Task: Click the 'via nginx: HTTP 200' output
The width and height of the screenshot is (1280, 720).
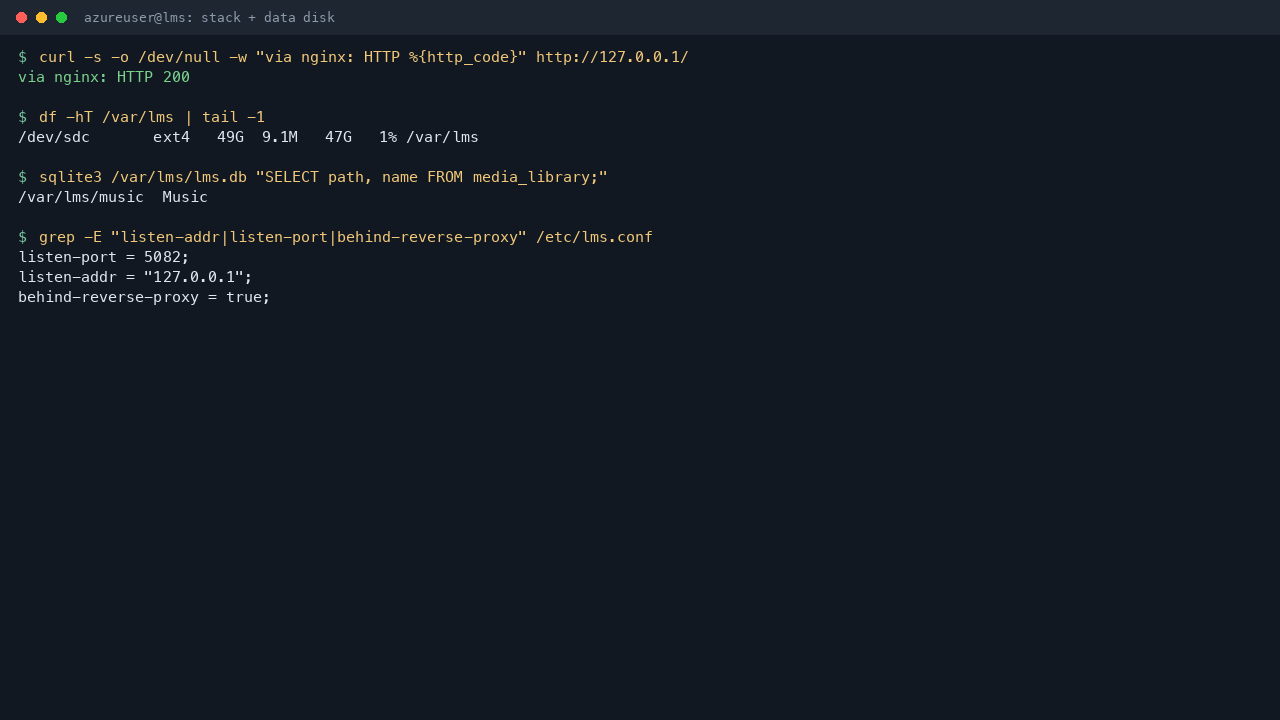Action: click(x=104, y=77)
